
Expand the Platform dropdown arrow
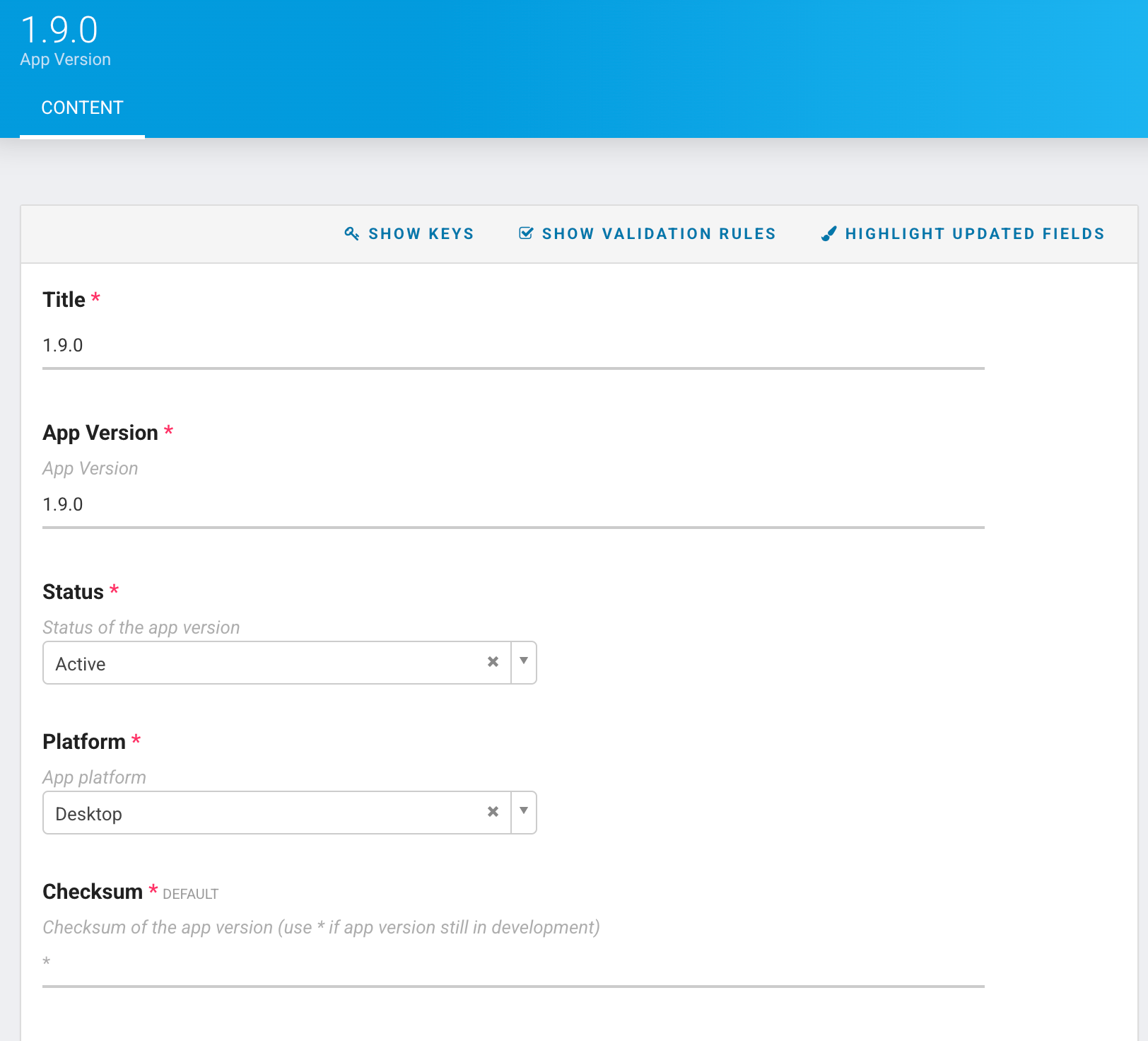point(524,812)
